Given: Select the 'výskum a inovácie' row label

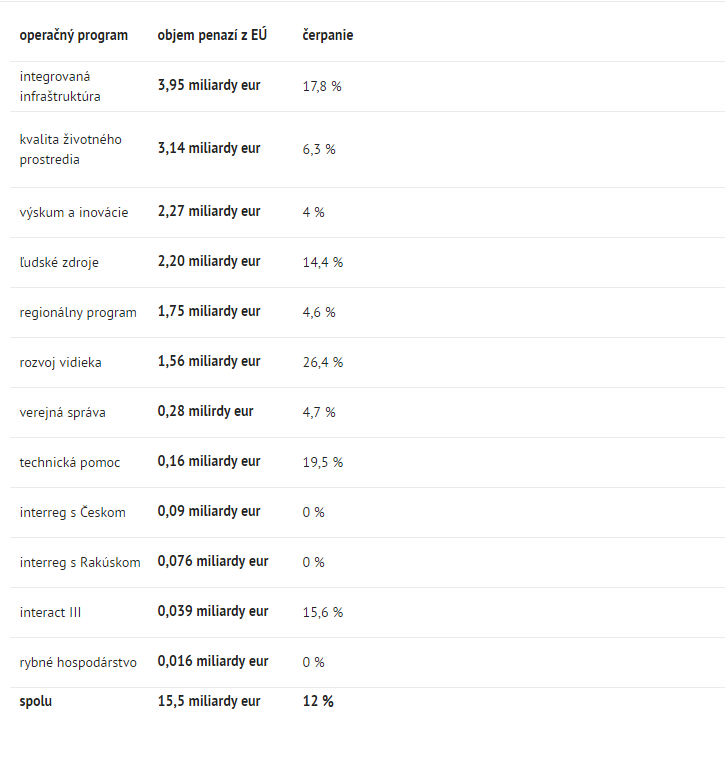Looking at the screenshot, I should point(74,212).
